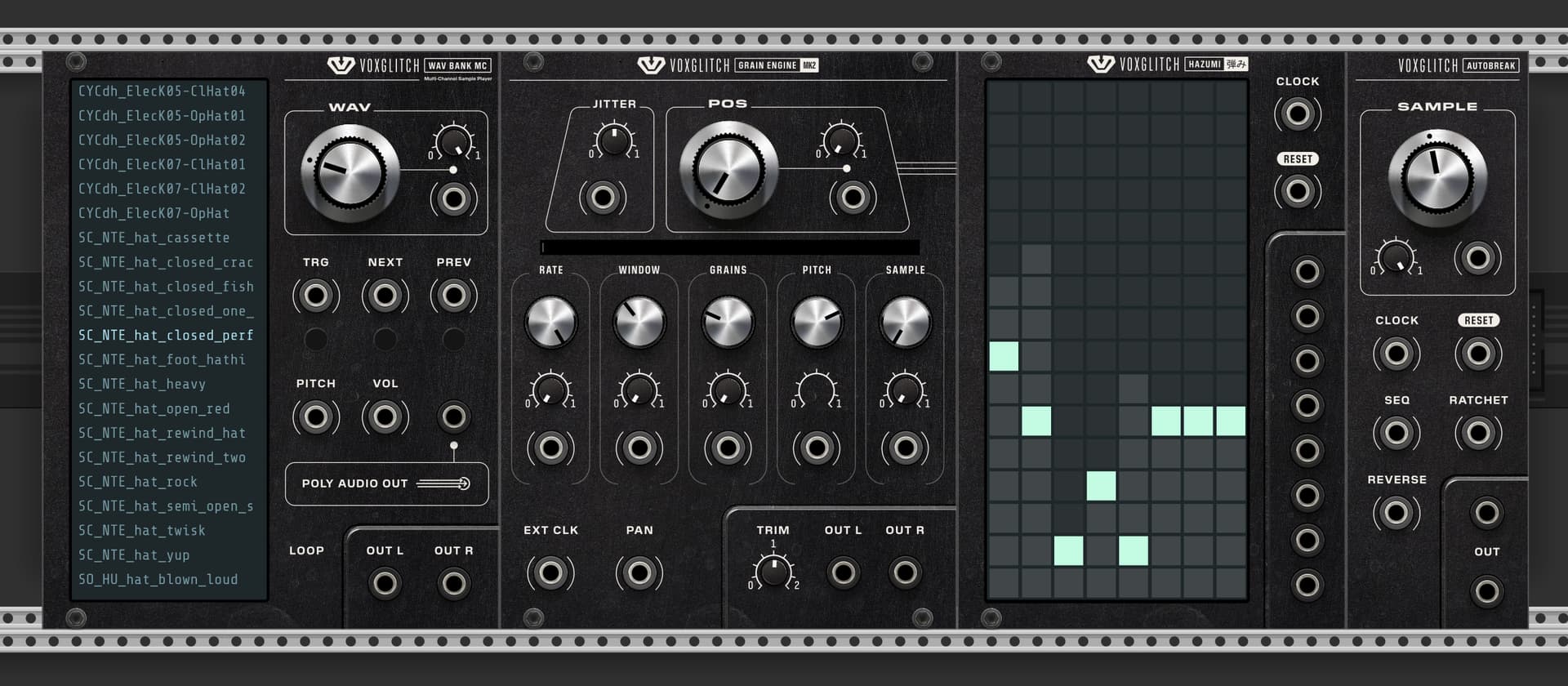Click the JITTER small knob

pyautogui.click(x=613, y=140)
